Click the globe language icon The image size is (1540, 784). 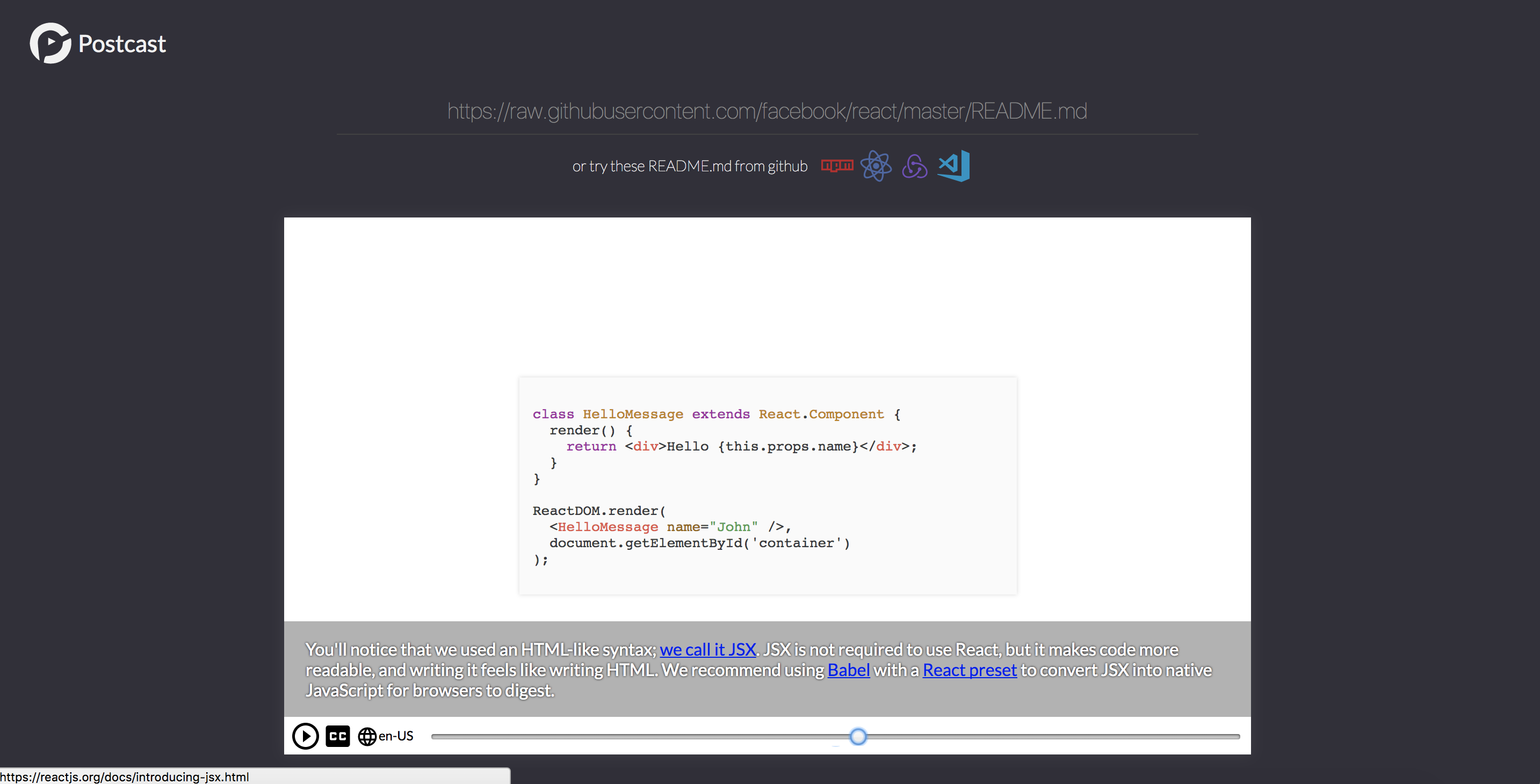366,736
